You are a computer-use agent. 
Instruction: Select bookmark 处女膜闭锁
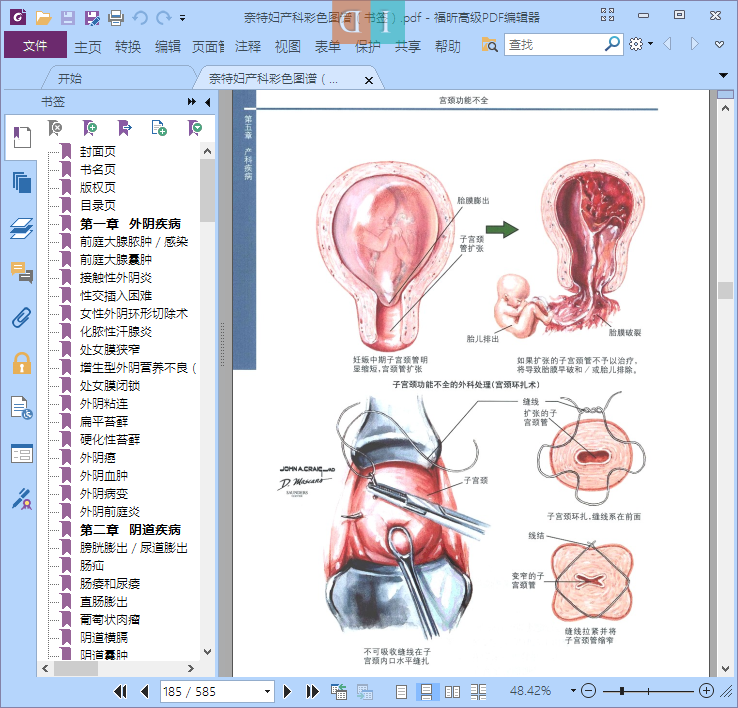[x=110, y=386]
